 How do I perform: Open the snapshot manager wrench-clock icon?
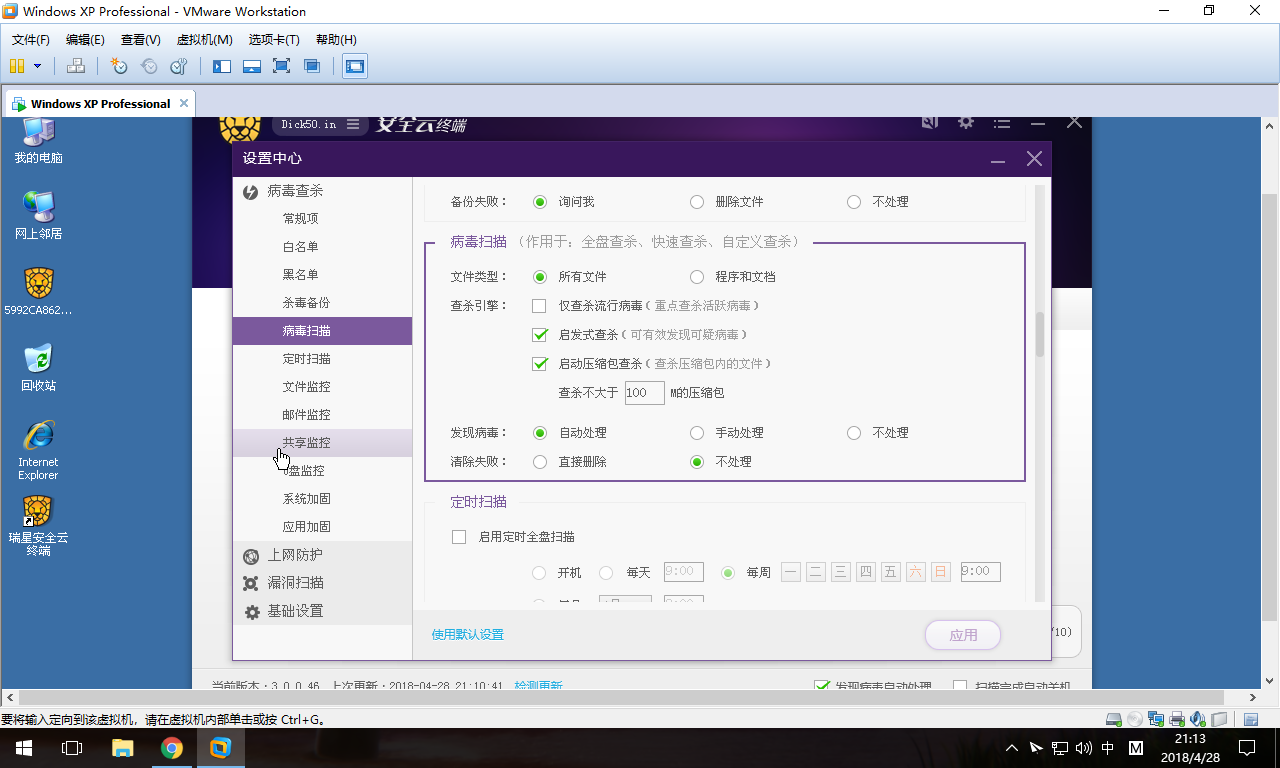[179, 66]
